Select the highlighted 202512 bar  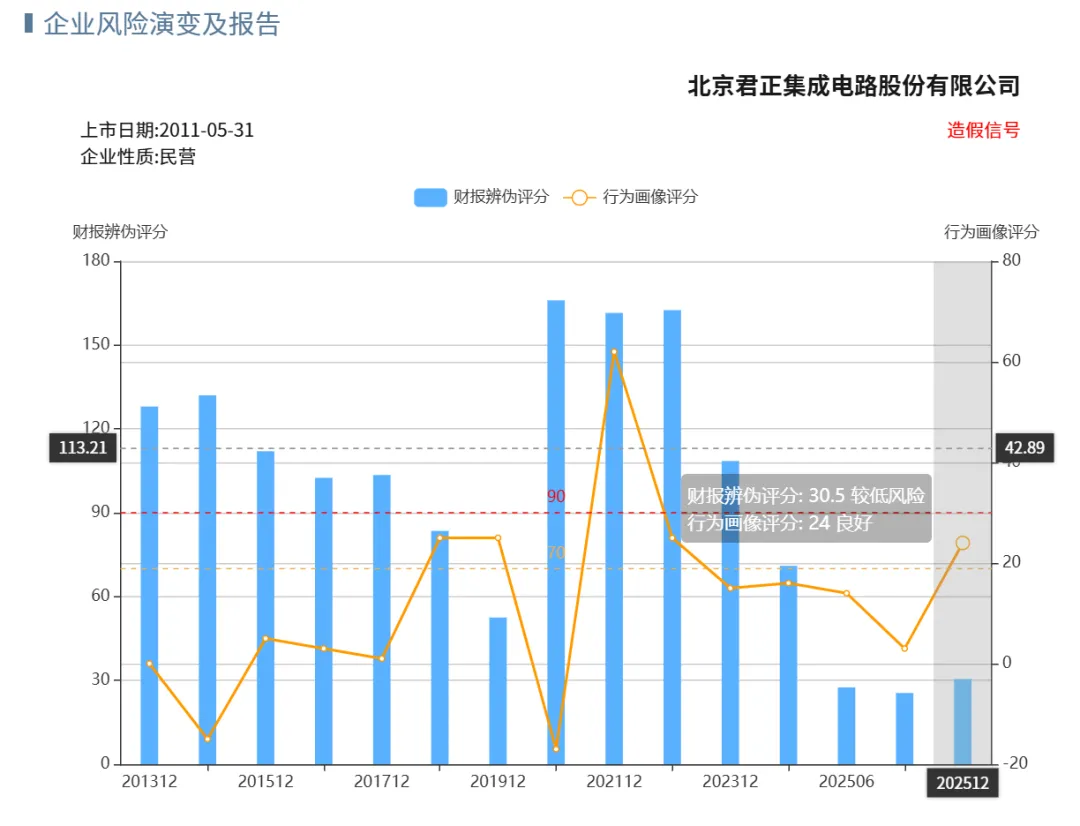point(963,721)
